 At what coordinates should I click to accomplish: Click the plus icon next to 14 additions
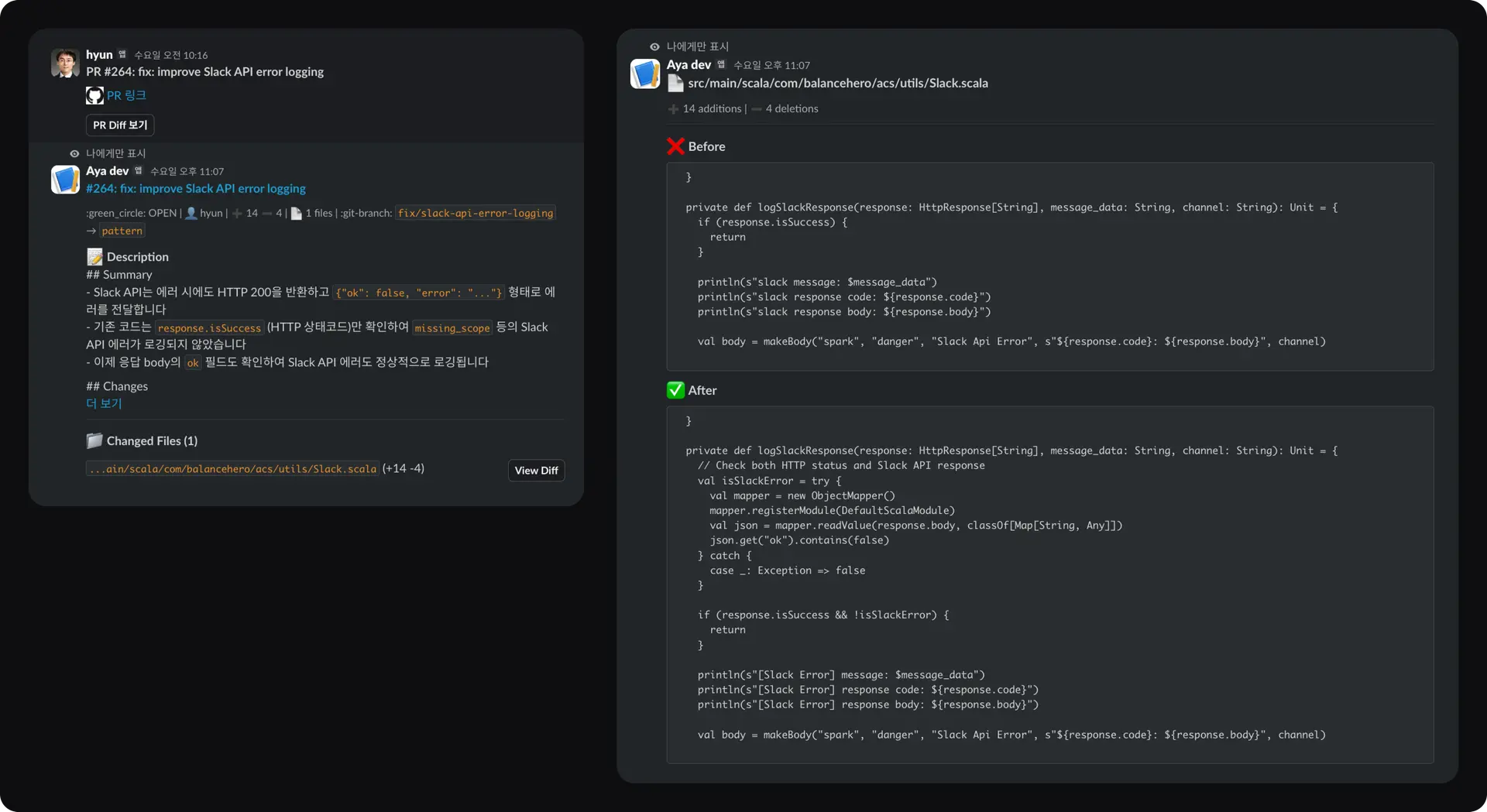(673, 109)
